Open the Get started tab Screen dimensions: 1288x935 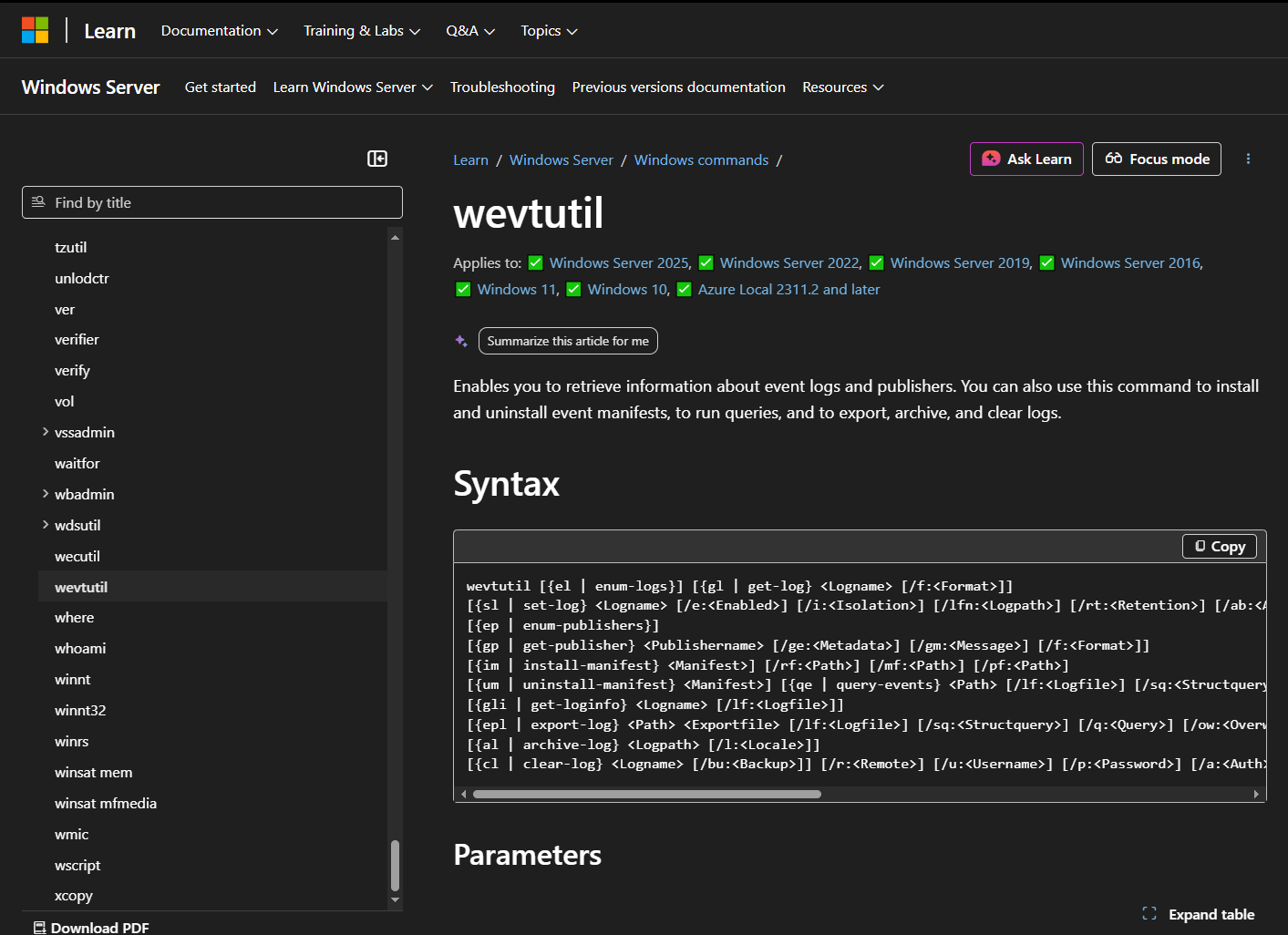pyautogui.click(x=221, y=87)
